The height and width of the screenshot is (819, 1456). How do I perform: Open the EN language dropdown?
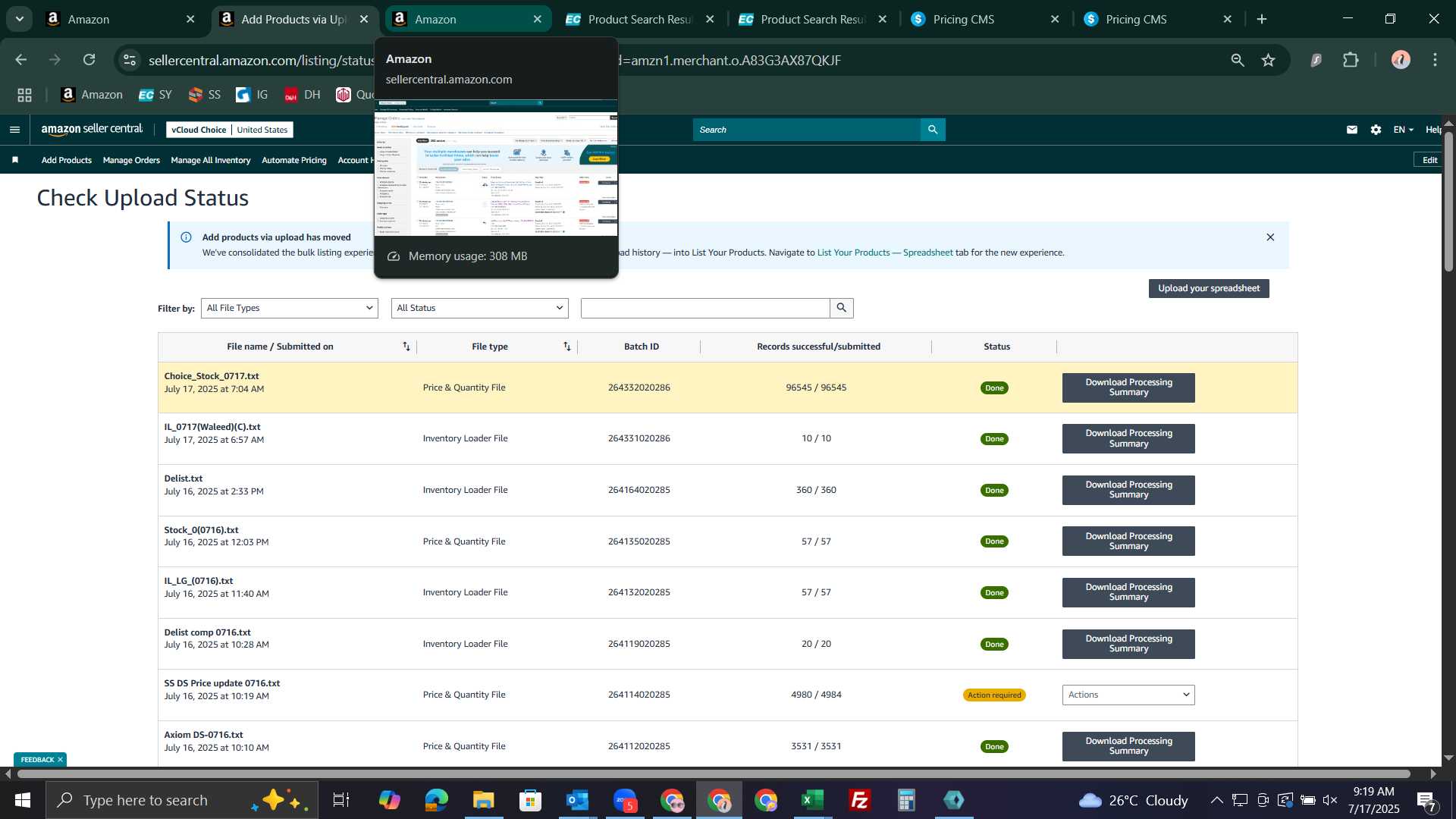point(1403,130)
